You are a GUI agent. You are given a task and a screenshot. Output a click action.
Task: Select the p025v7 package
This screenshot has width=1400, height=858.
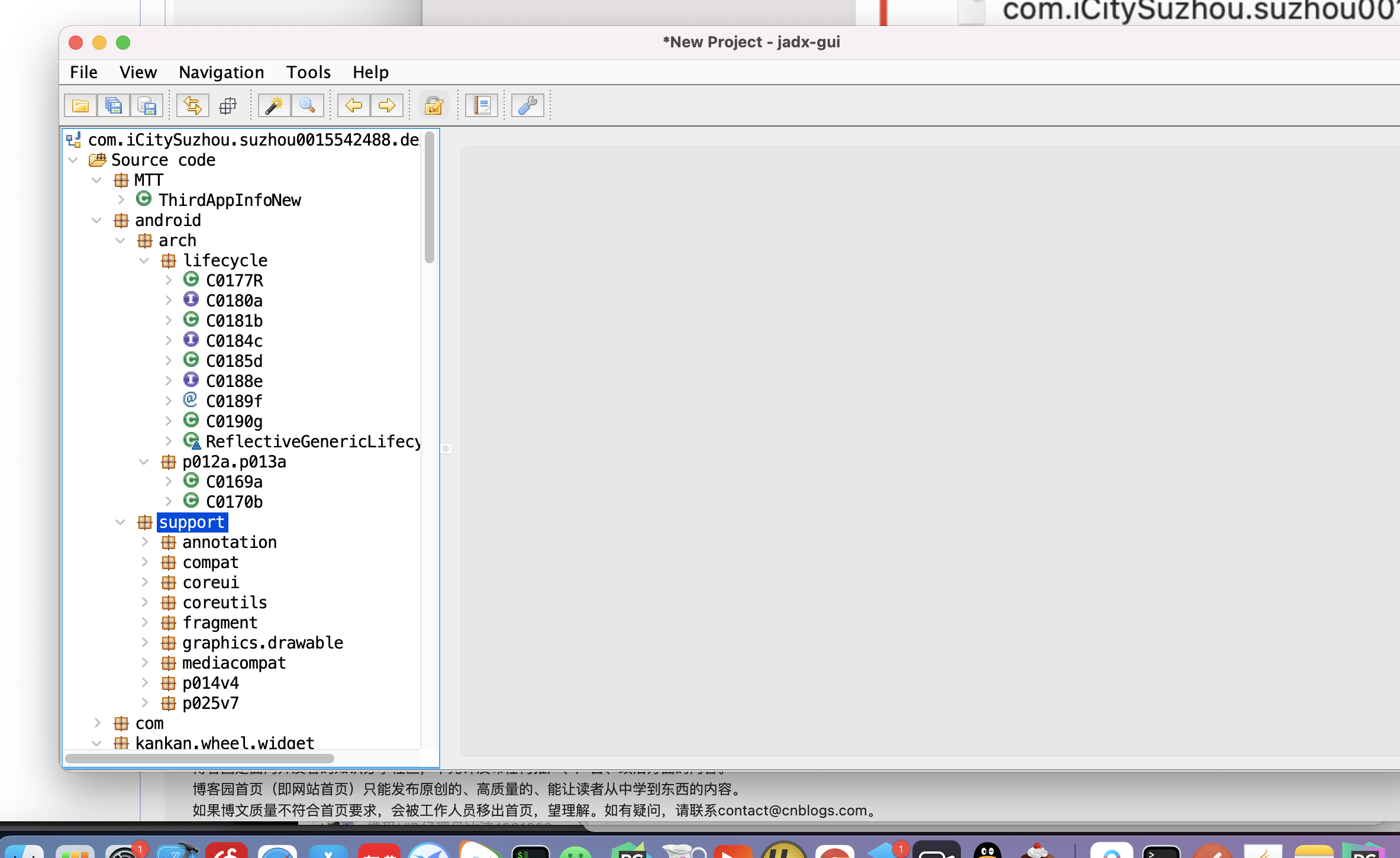pyautogui.click(x=210, y=703)
